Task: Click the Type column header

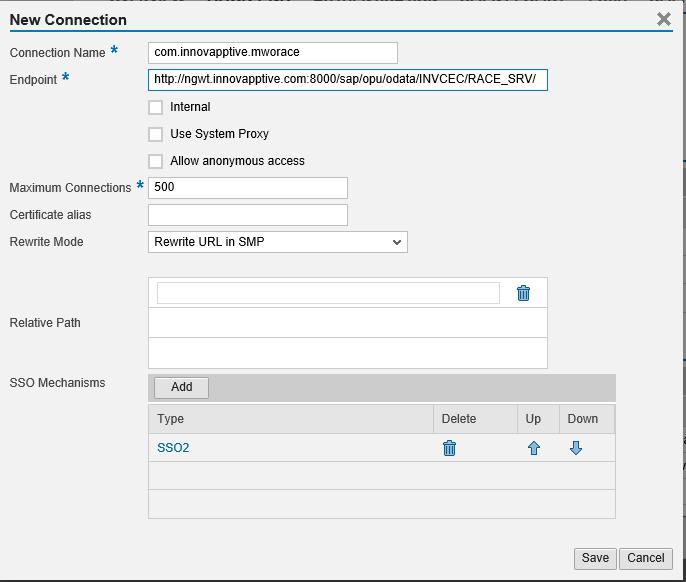Action: pyautogui.click(x=290, y=419)
